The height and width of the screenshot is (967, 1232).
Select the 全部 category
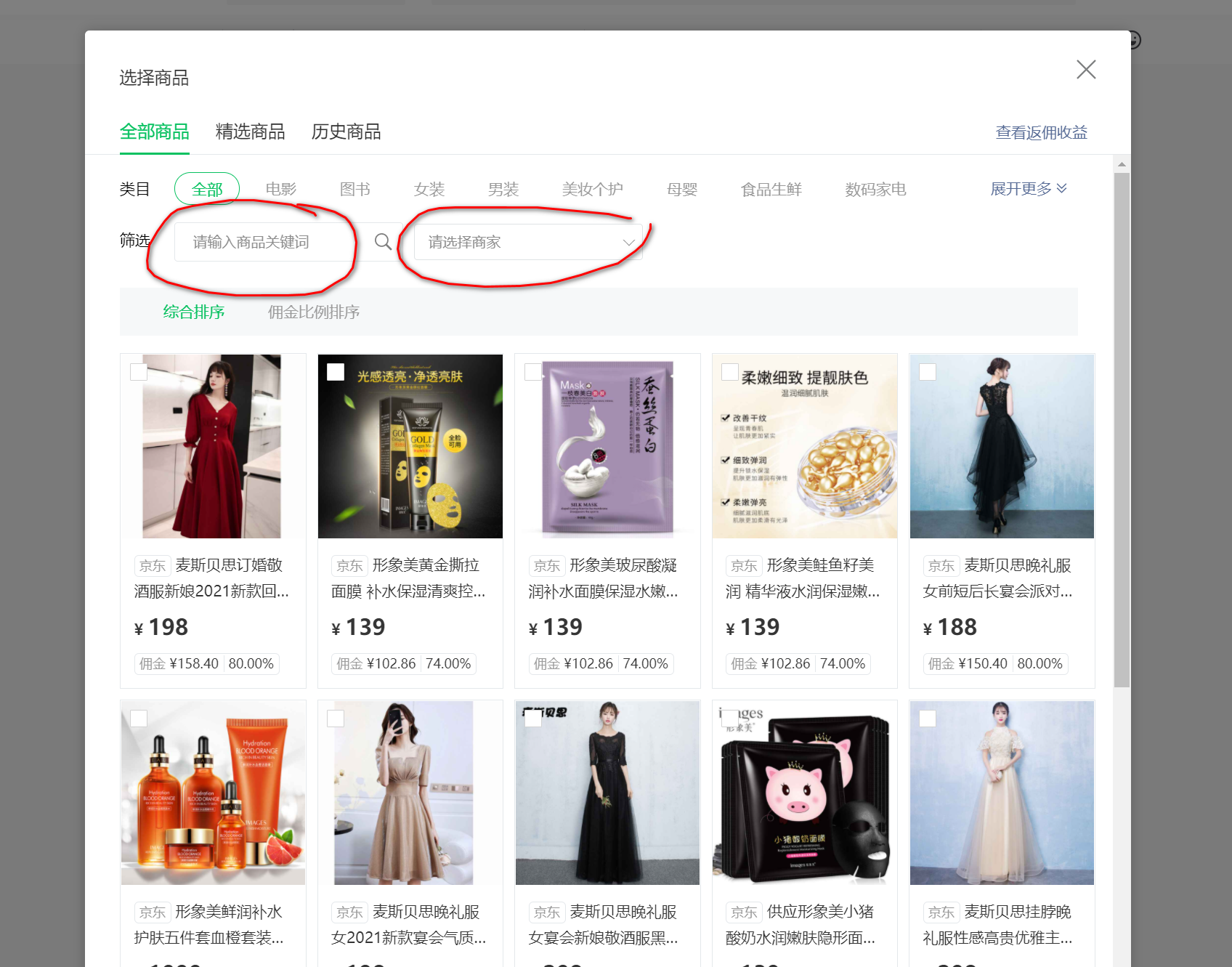(207, 190)
